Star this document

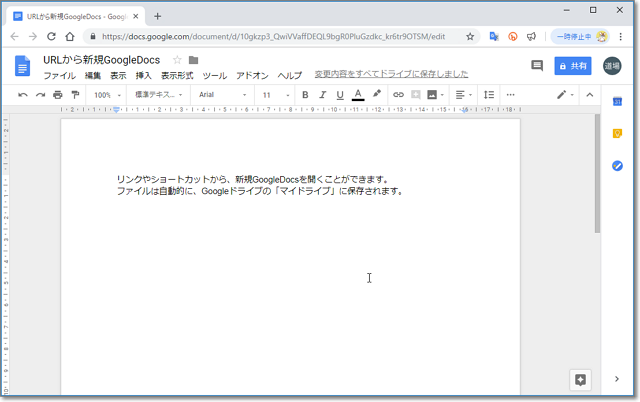[177, 60]
